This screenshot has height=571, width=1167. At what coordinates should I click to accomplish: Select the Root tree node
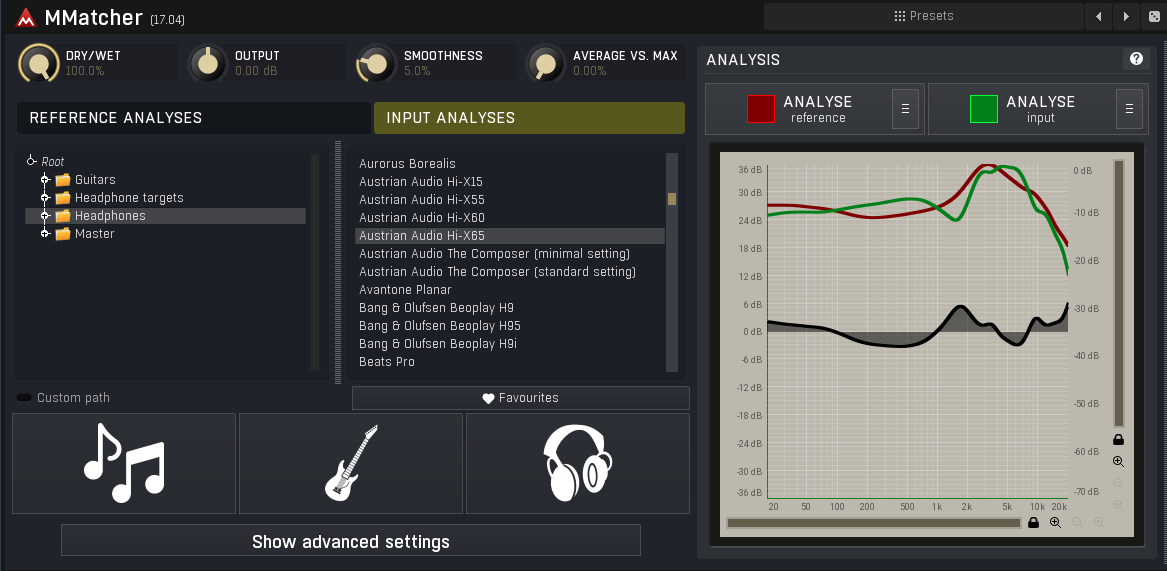pos(52,162)
